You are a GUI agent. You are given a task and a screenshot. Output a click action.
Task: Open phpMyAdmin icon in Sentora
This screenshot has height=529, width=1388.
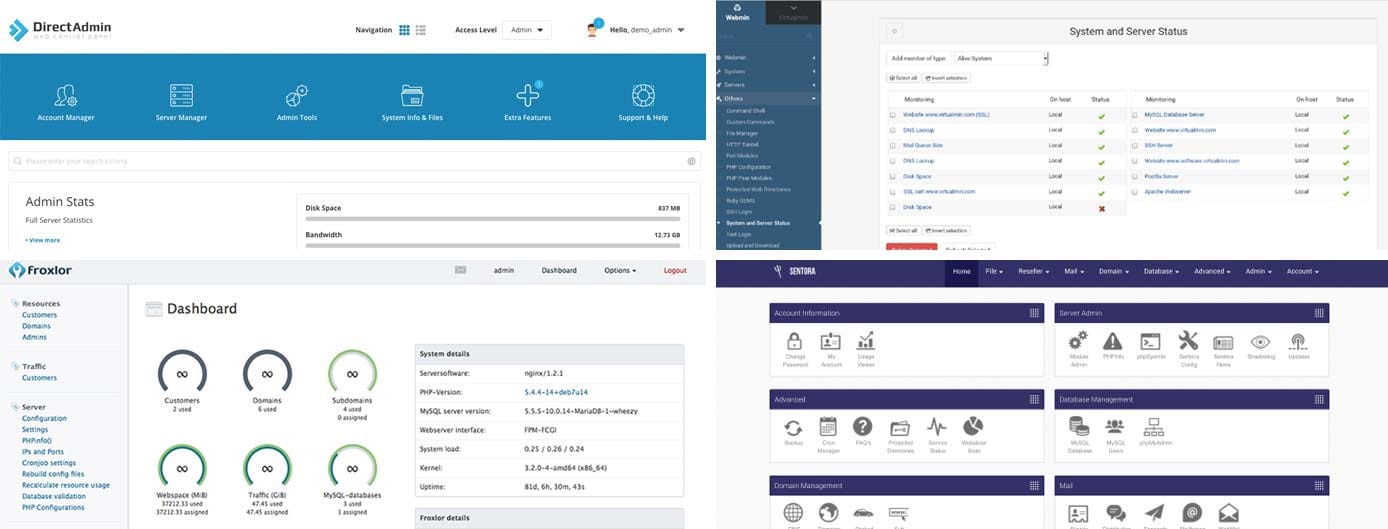pos(1153,427)
